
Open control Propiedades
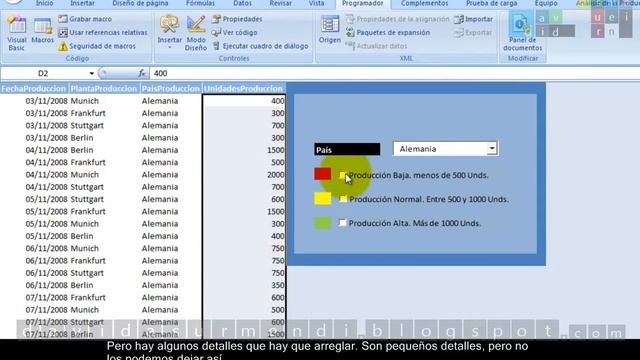point(237,19)
